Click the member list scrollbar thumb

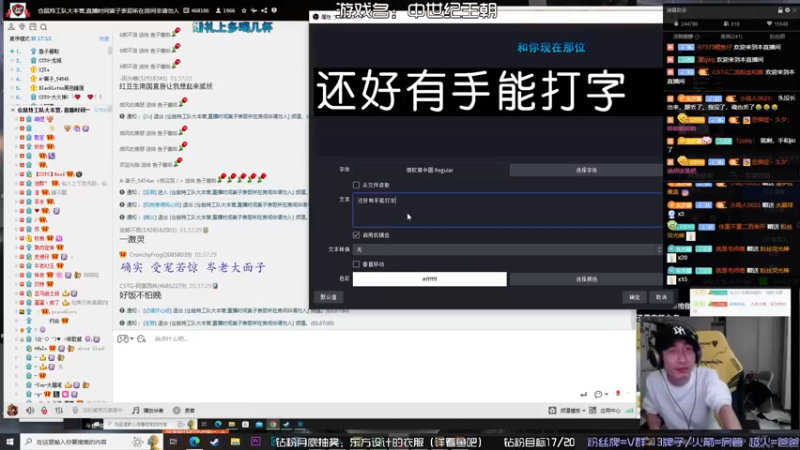pos(110,51)
